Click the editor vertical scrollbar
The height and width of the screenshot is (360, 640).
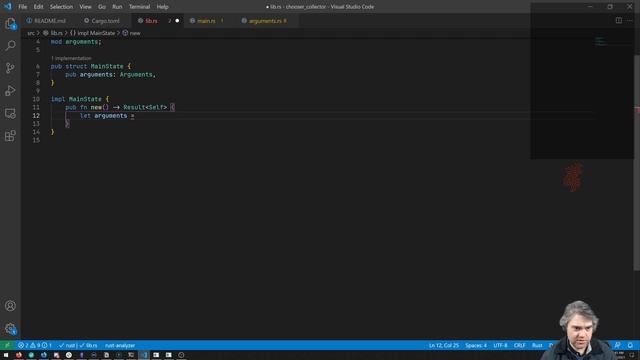pos(637,162)
